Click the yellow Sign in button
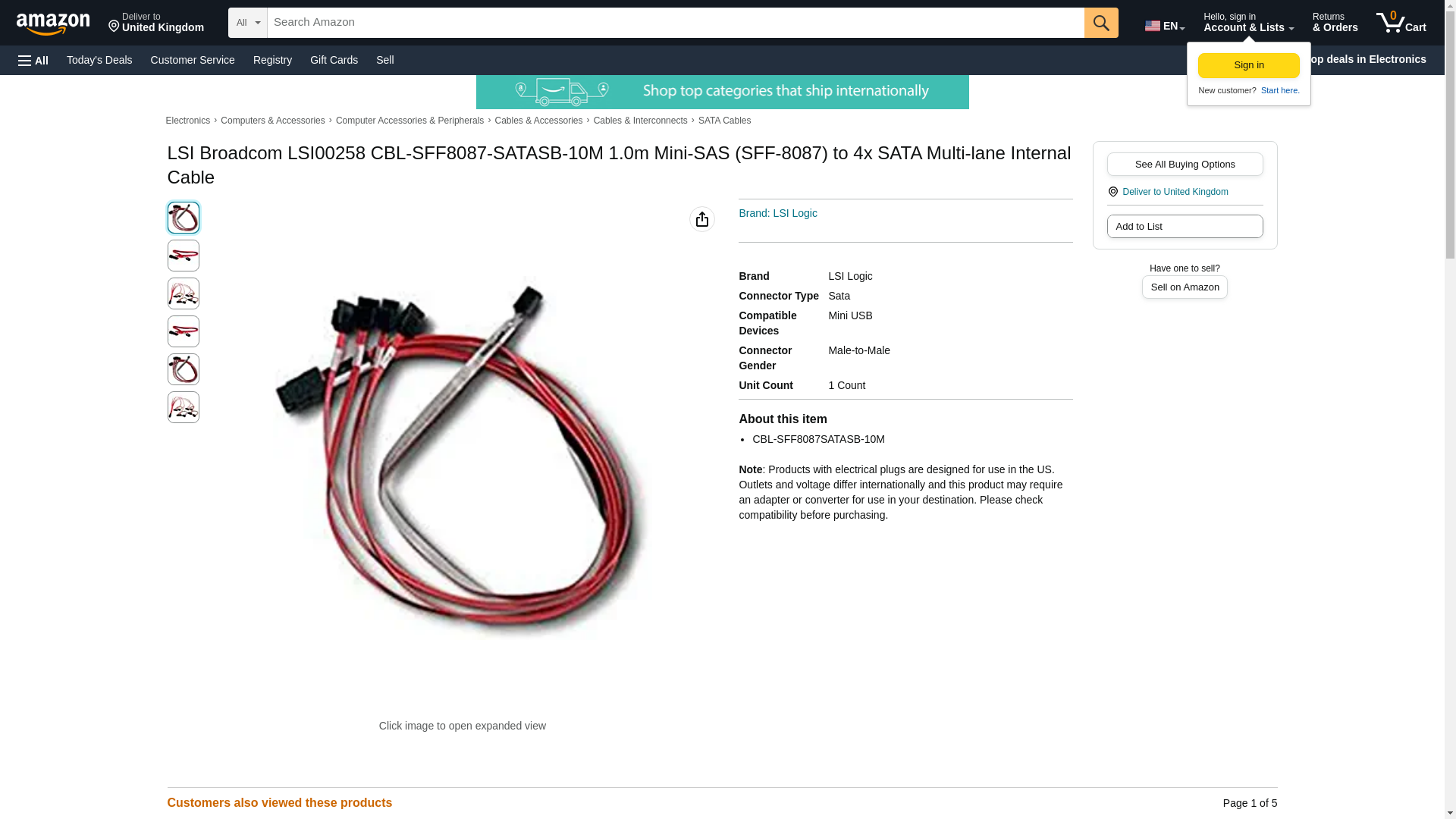1456x819 pixels. pos(1249,65)
